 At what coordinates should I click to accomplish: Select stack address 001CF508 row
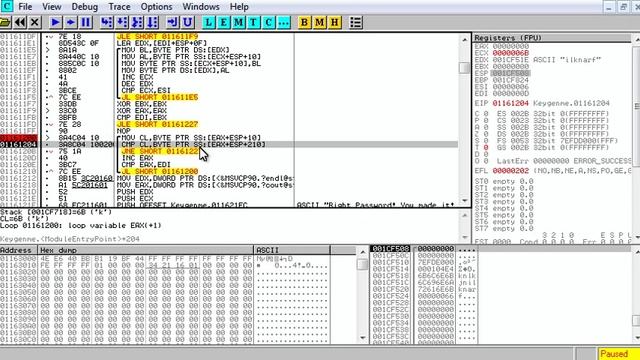click(x=391, y=249)
